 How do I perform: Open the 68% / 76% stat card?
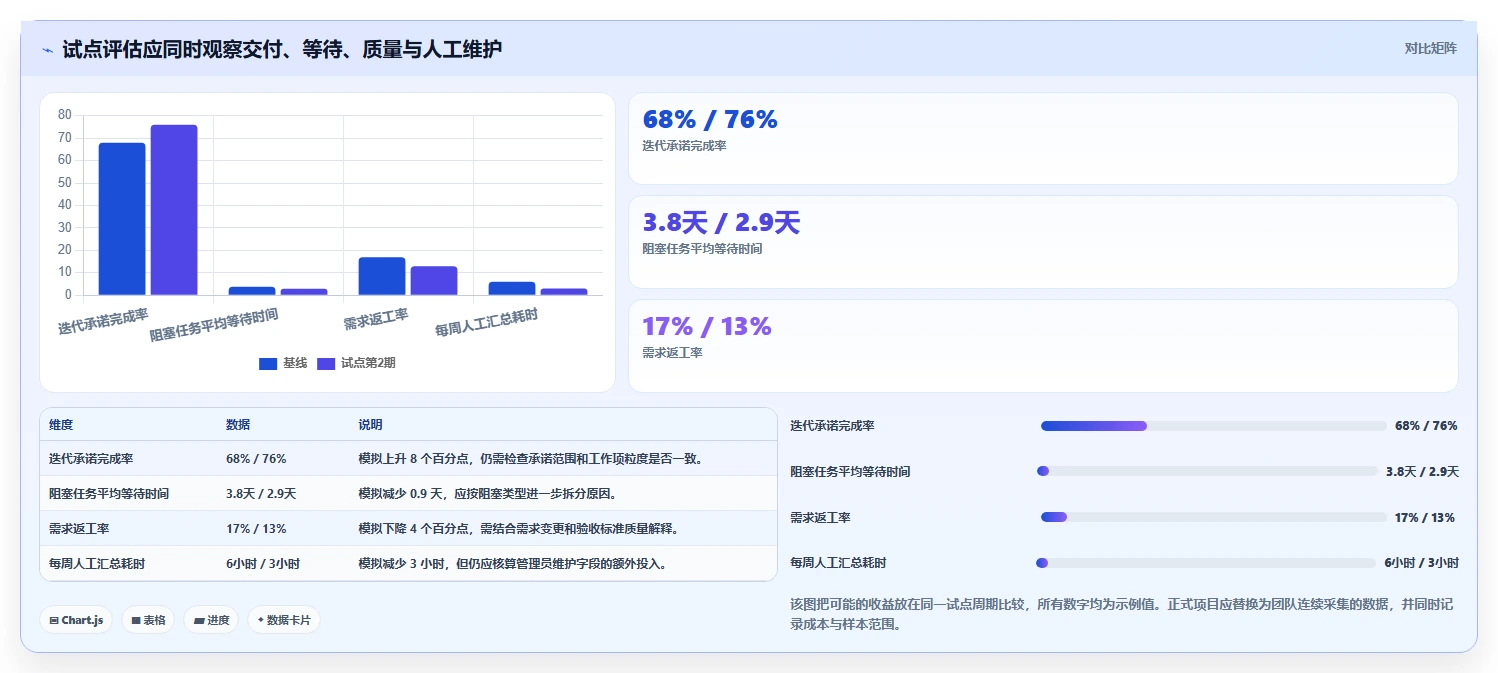[1043, 138]
